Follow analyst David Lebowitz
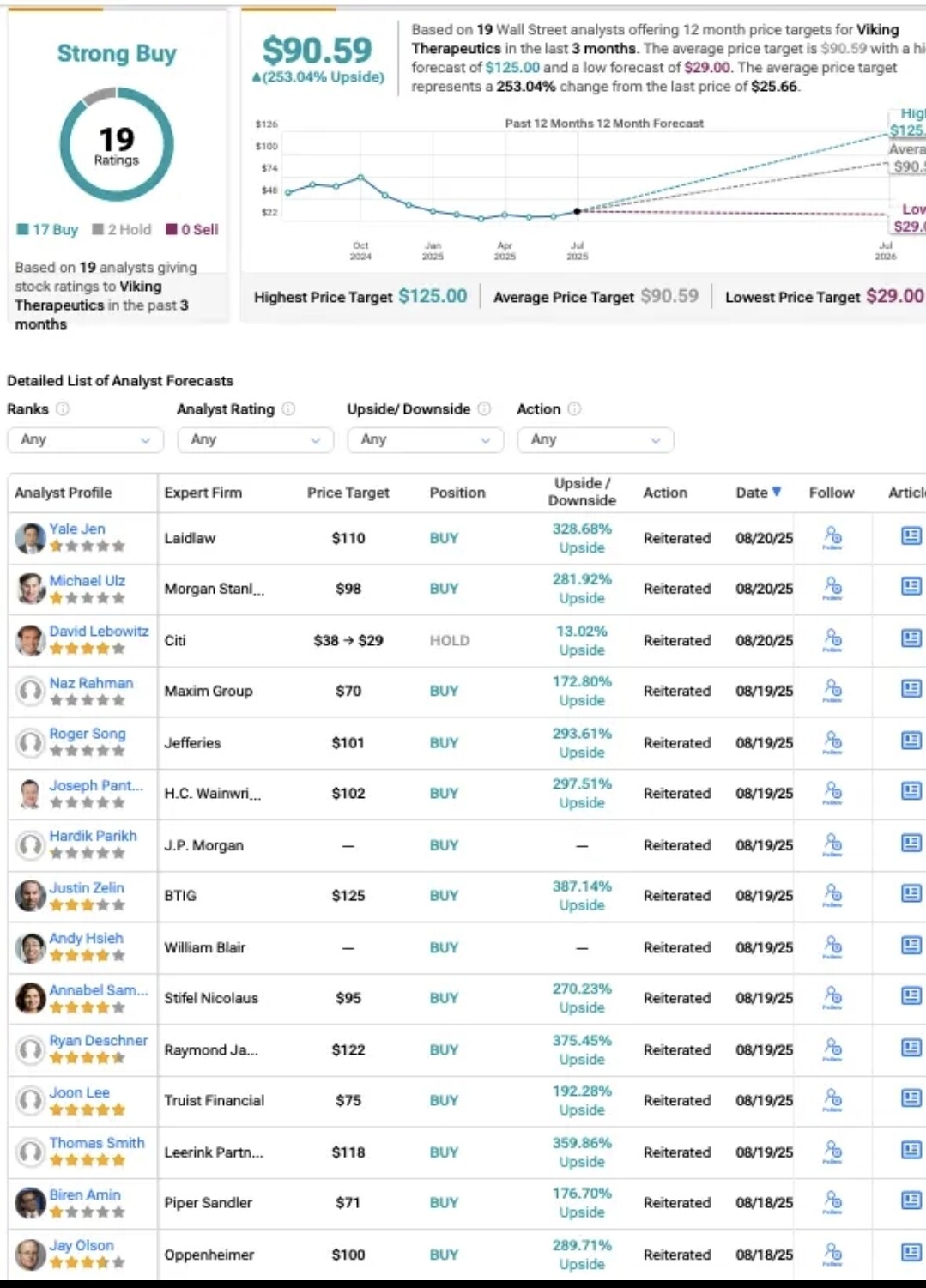The width and height of the screenshot is (926, 1288). (832, 640)
